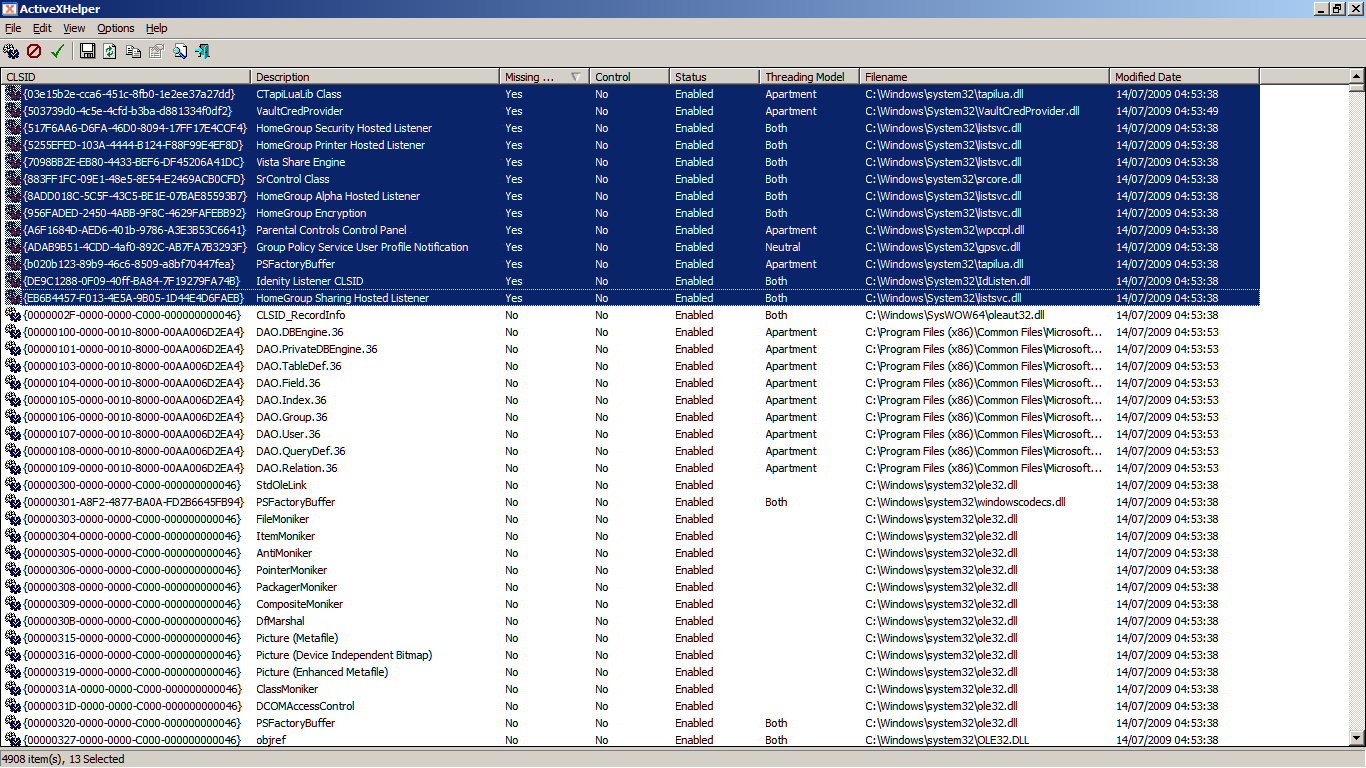Open the View menu
This screenshot has height=768, width=1366.
[x=74, y=28]
